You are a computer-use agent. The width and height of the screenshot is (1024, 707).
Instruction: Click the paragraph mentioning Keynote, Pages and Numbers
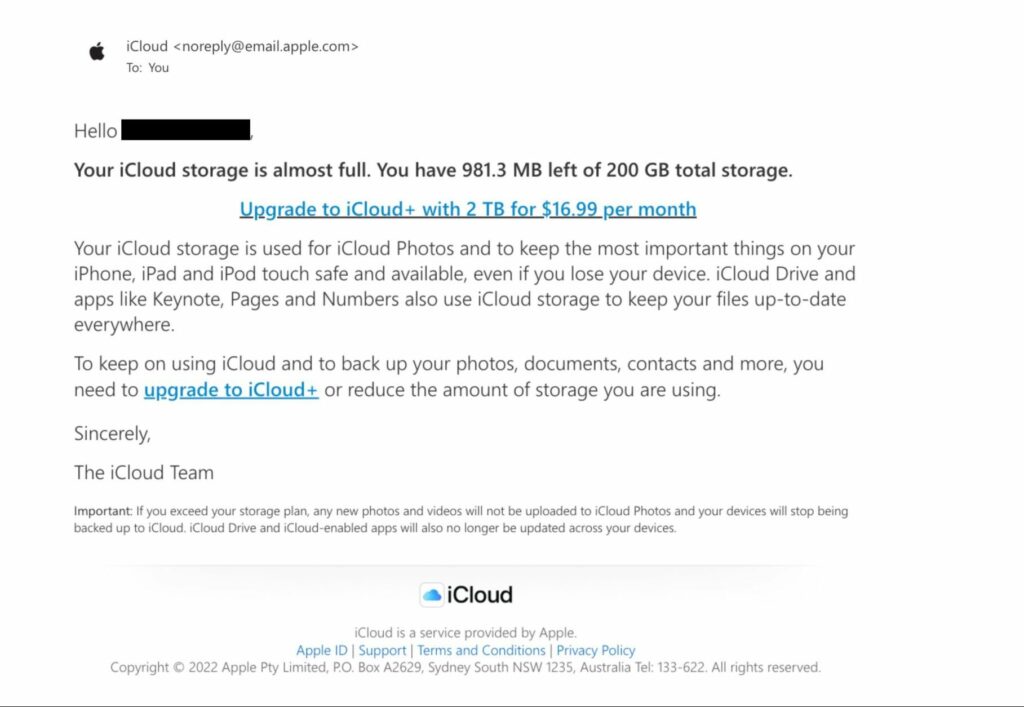[x=464, y=286]
